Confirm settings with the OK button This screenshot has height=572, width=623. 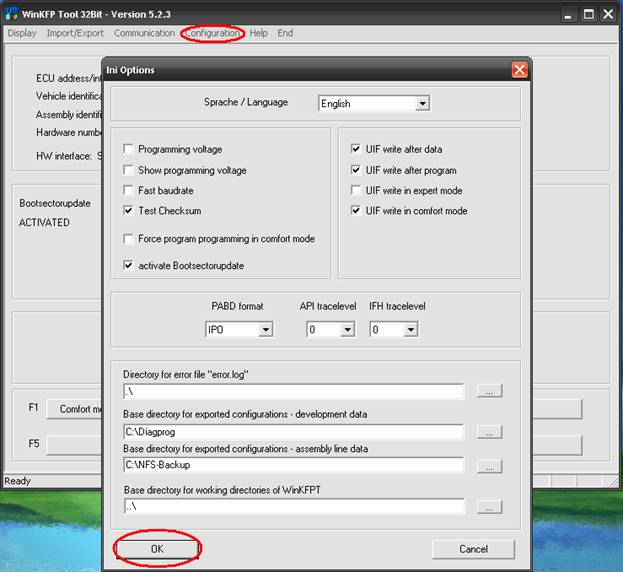click(157, 549)
